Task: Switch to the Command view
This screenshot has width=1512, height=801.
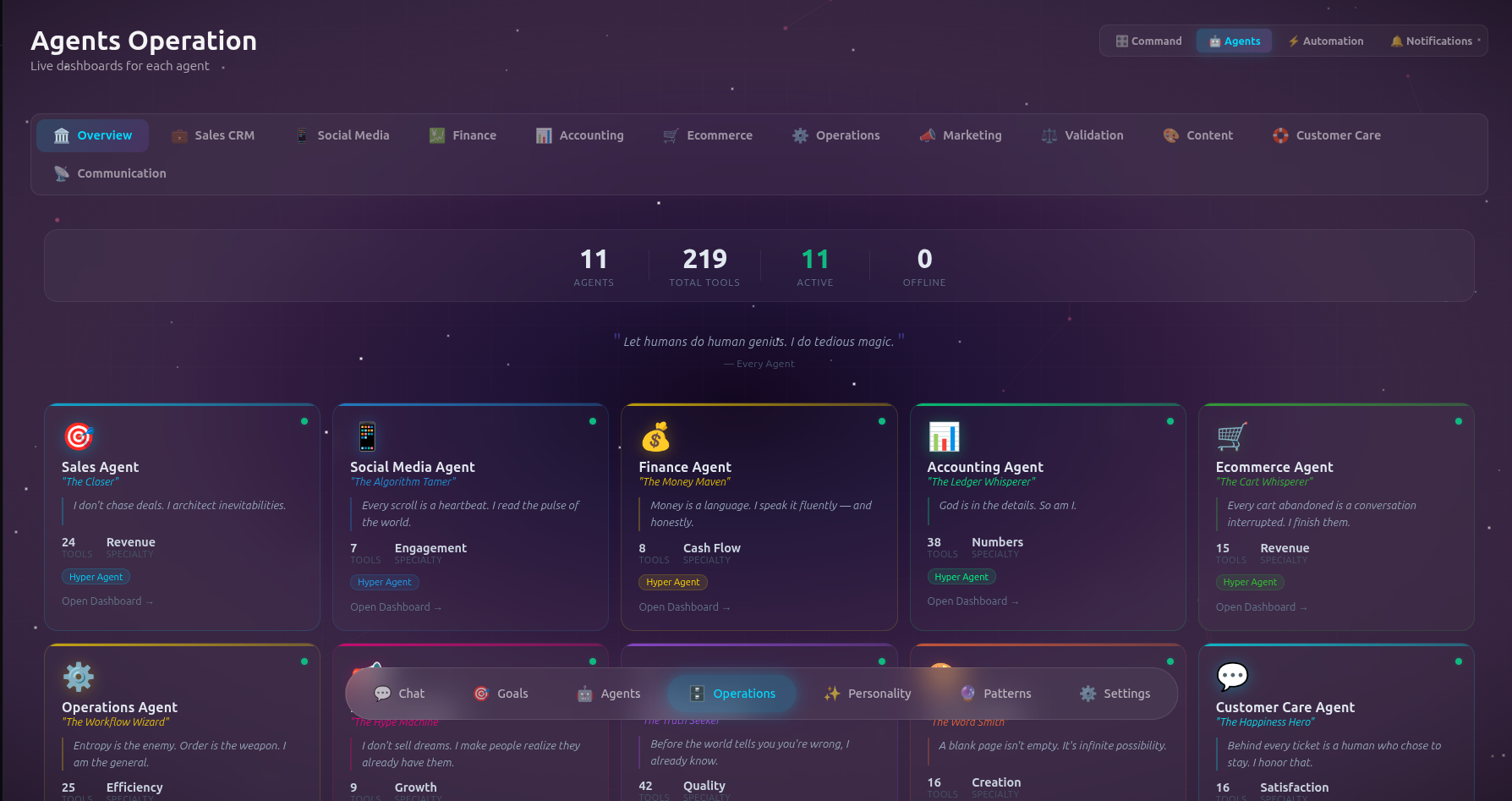Action: [x=1148, y=41]
